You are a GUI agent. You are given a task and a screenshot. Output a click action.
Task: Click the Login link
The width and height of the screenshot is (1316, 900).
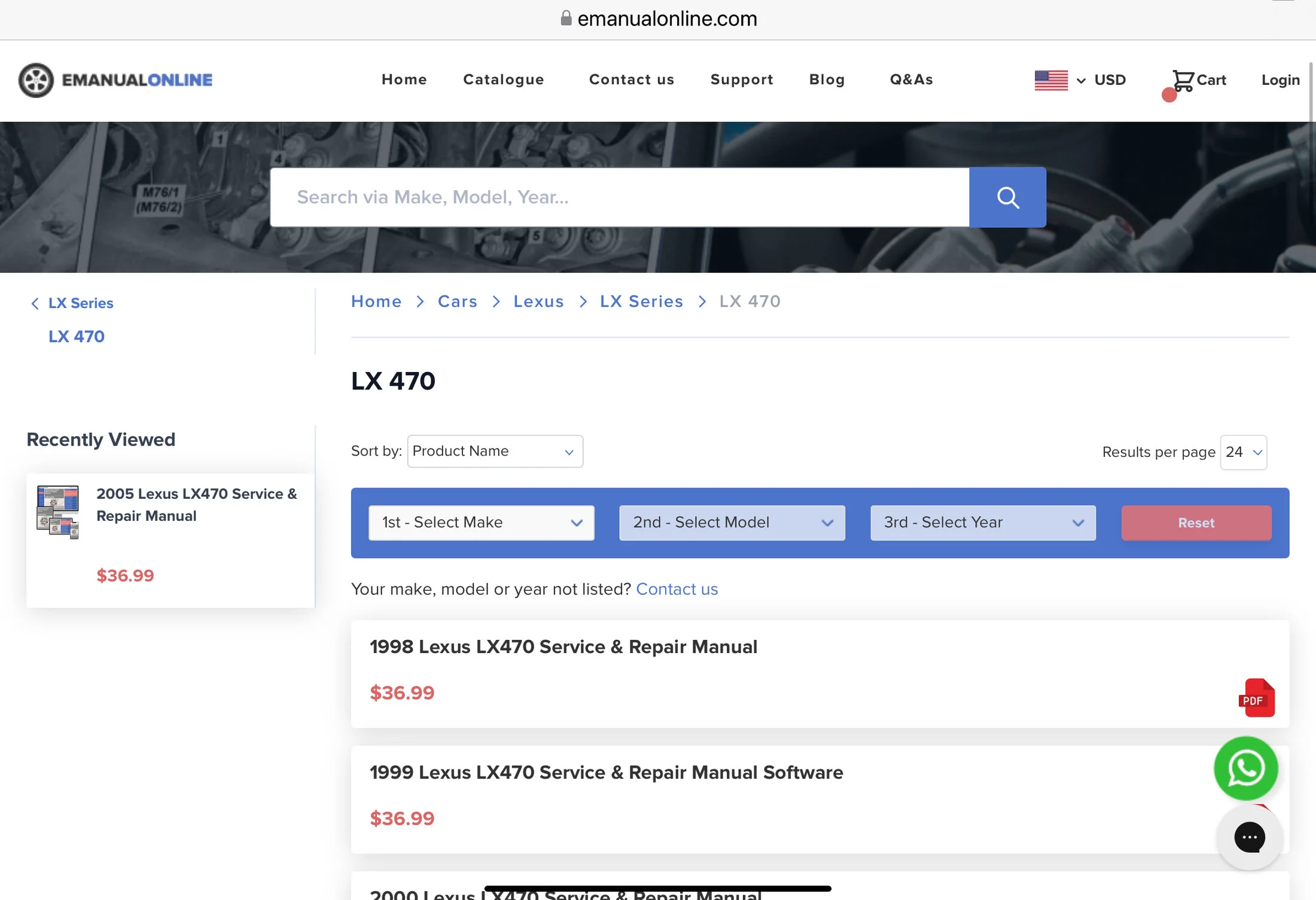pyautogui.click(x=1281, y=80)
